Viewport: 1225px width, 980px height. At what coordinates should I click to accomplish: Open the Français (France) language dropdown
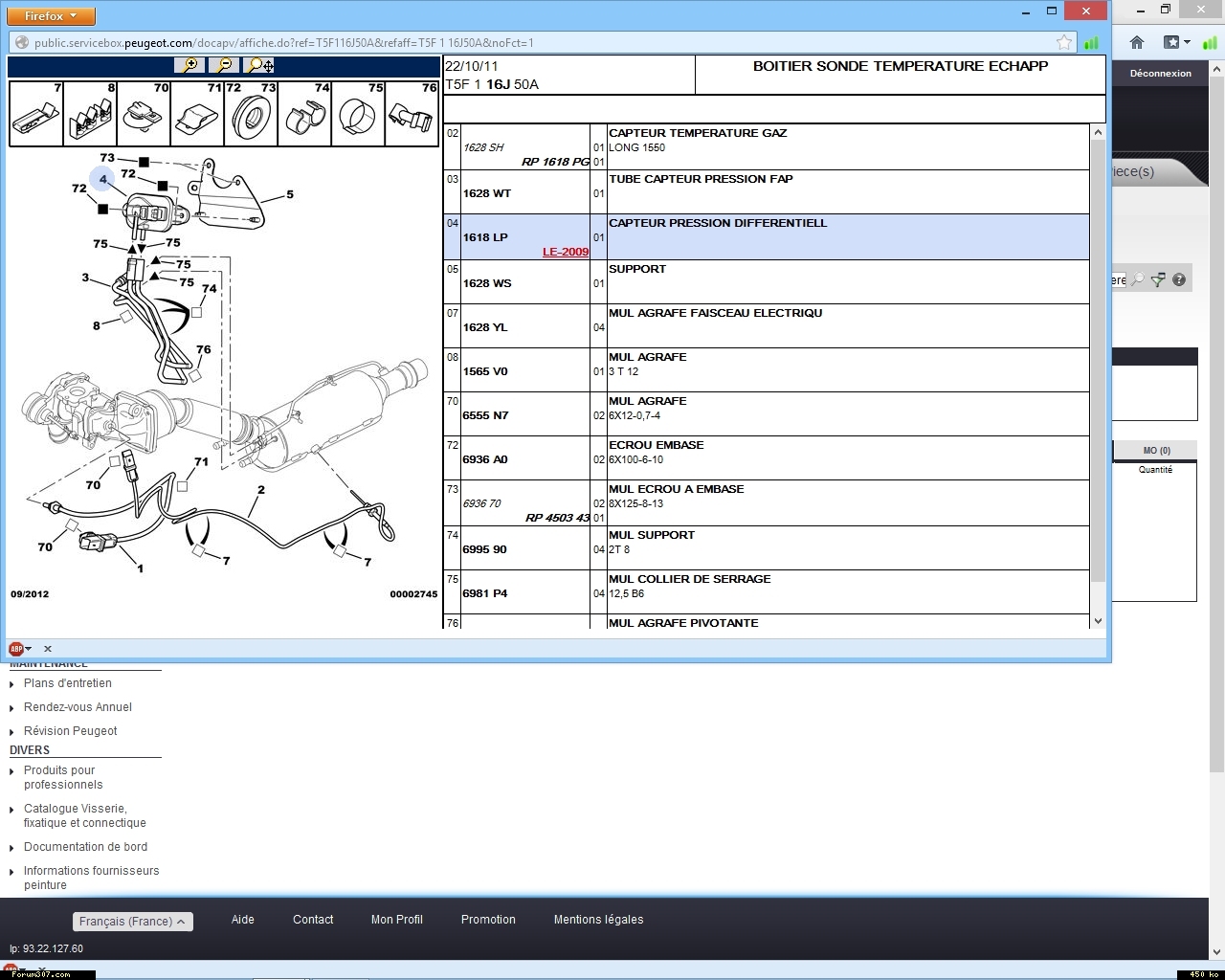pos(133,921)
